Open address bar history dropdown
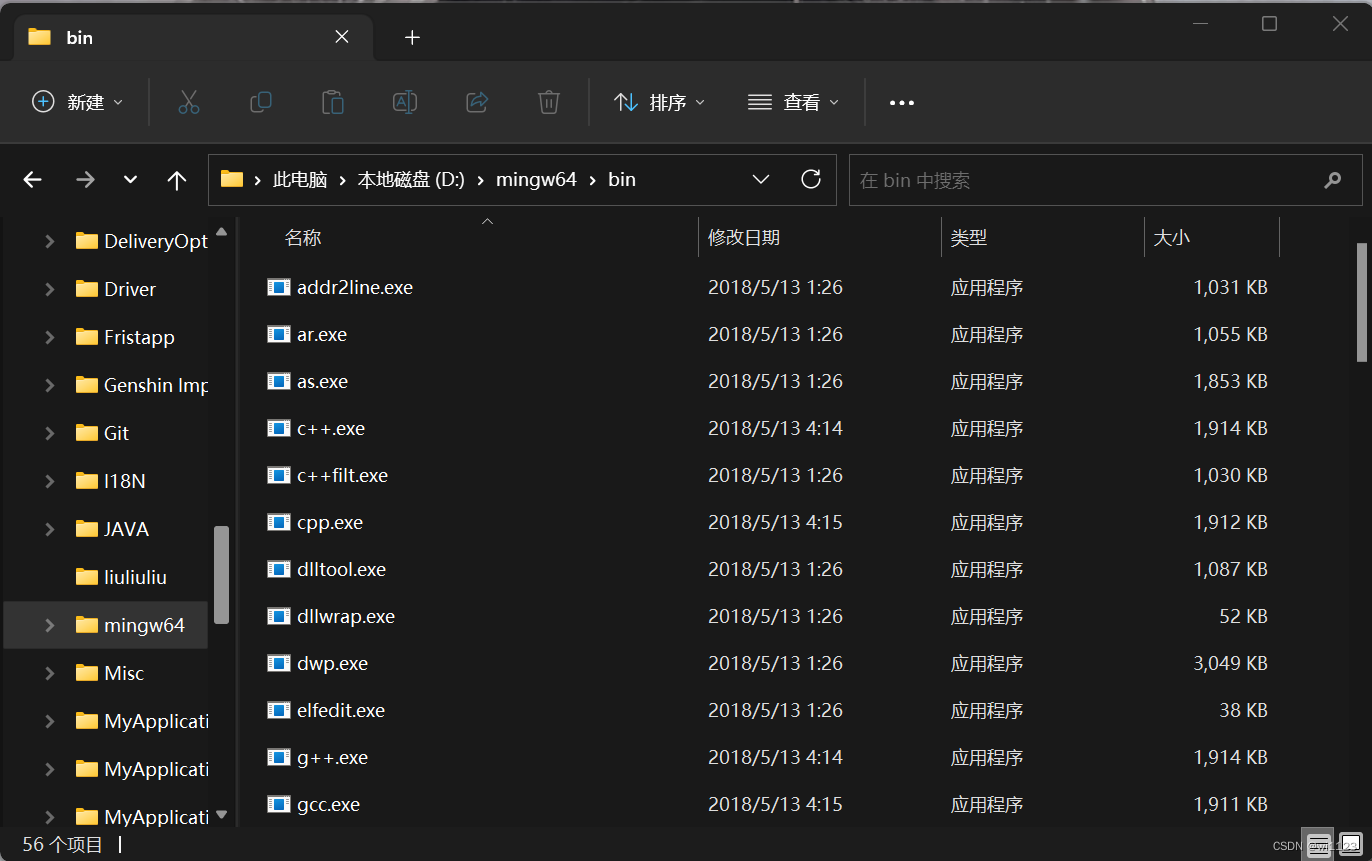 tap(761, 180)
